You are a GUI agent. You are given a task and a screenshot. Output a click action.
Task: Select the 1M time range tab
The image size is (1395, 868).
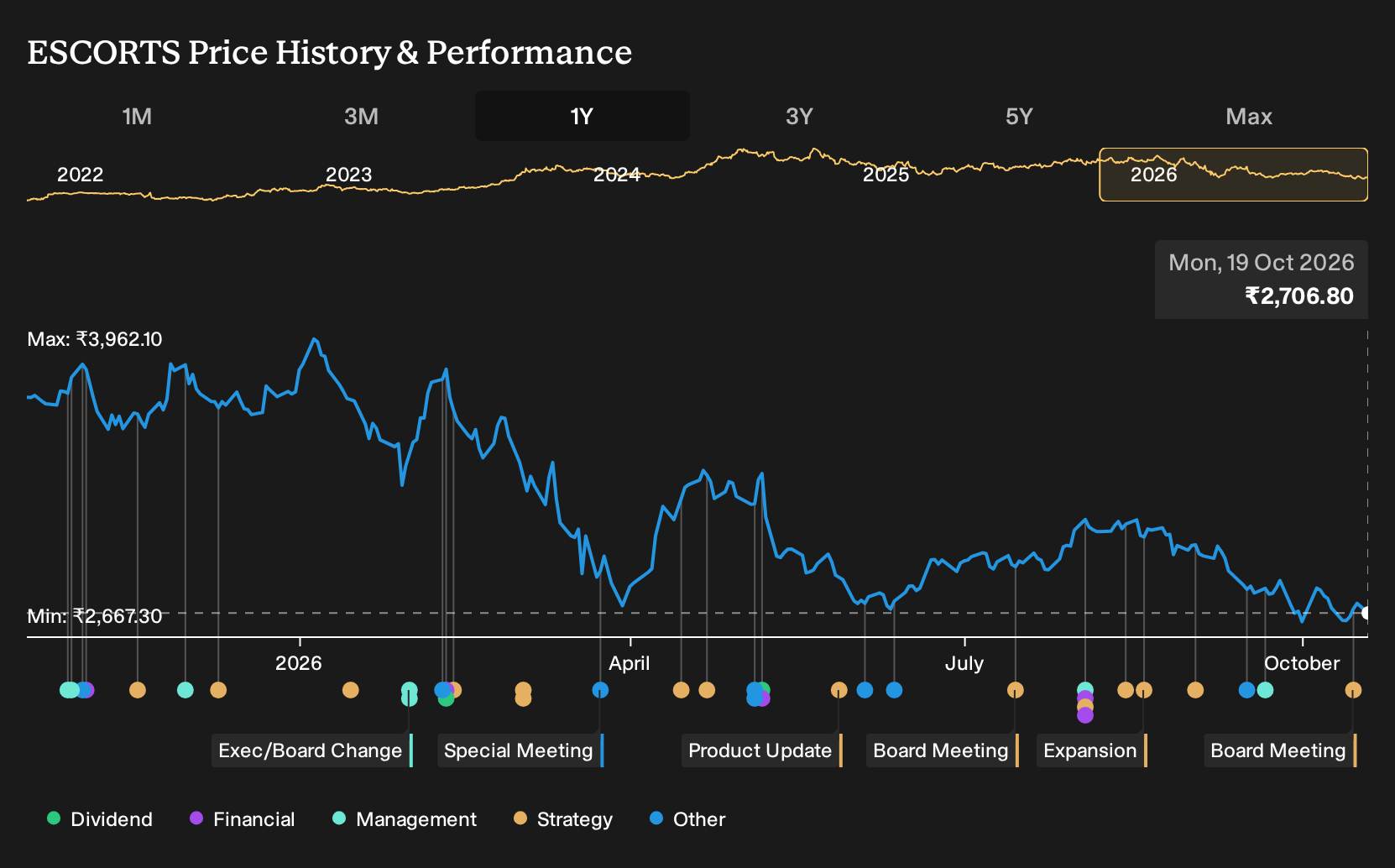point(137,116)
